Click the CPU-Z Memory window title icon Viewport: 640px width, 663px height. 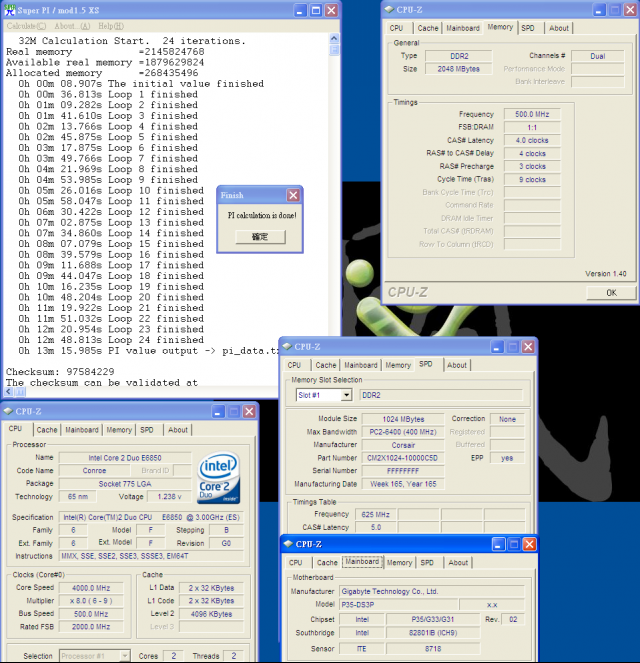[389, 9]
